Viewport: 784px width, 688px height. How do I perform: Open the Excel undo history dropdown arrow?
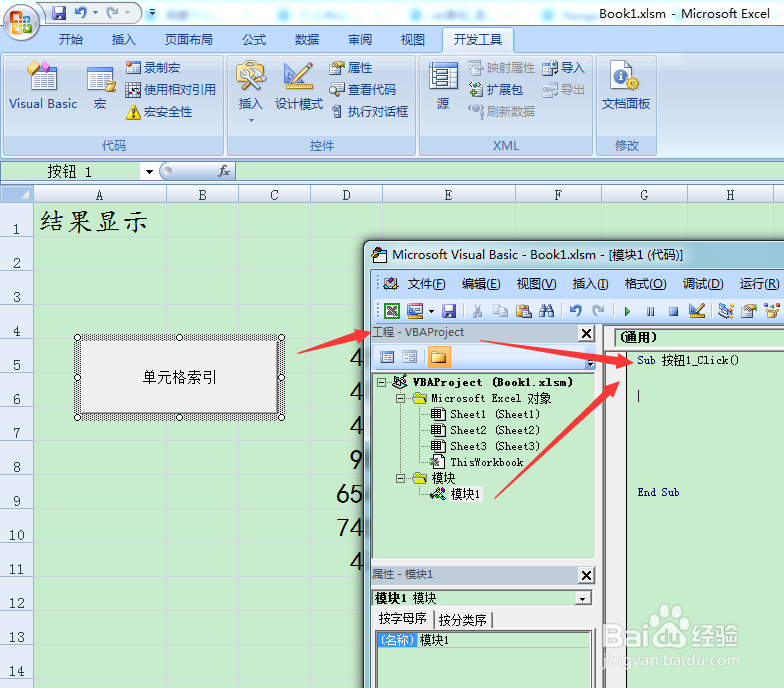(95, 12)
